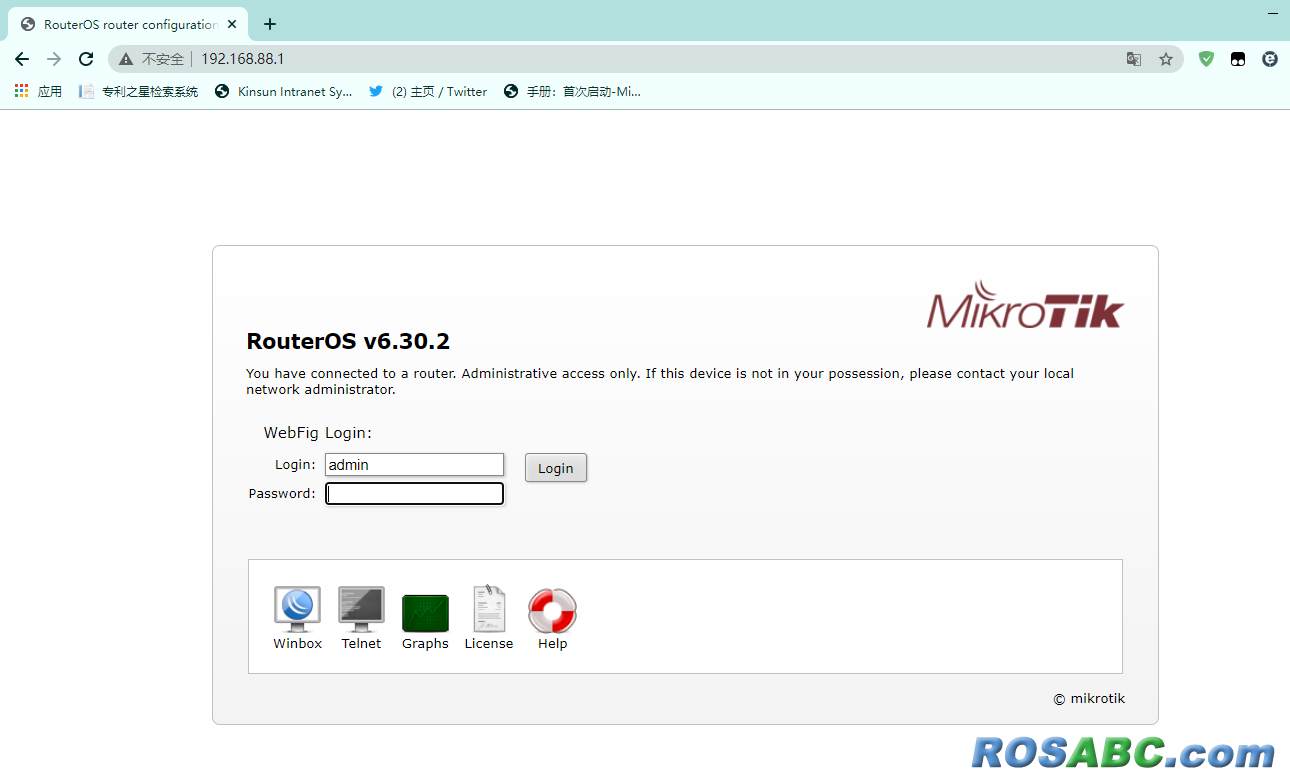Click the not-secure warning icon in address bar

pos(126,59)
